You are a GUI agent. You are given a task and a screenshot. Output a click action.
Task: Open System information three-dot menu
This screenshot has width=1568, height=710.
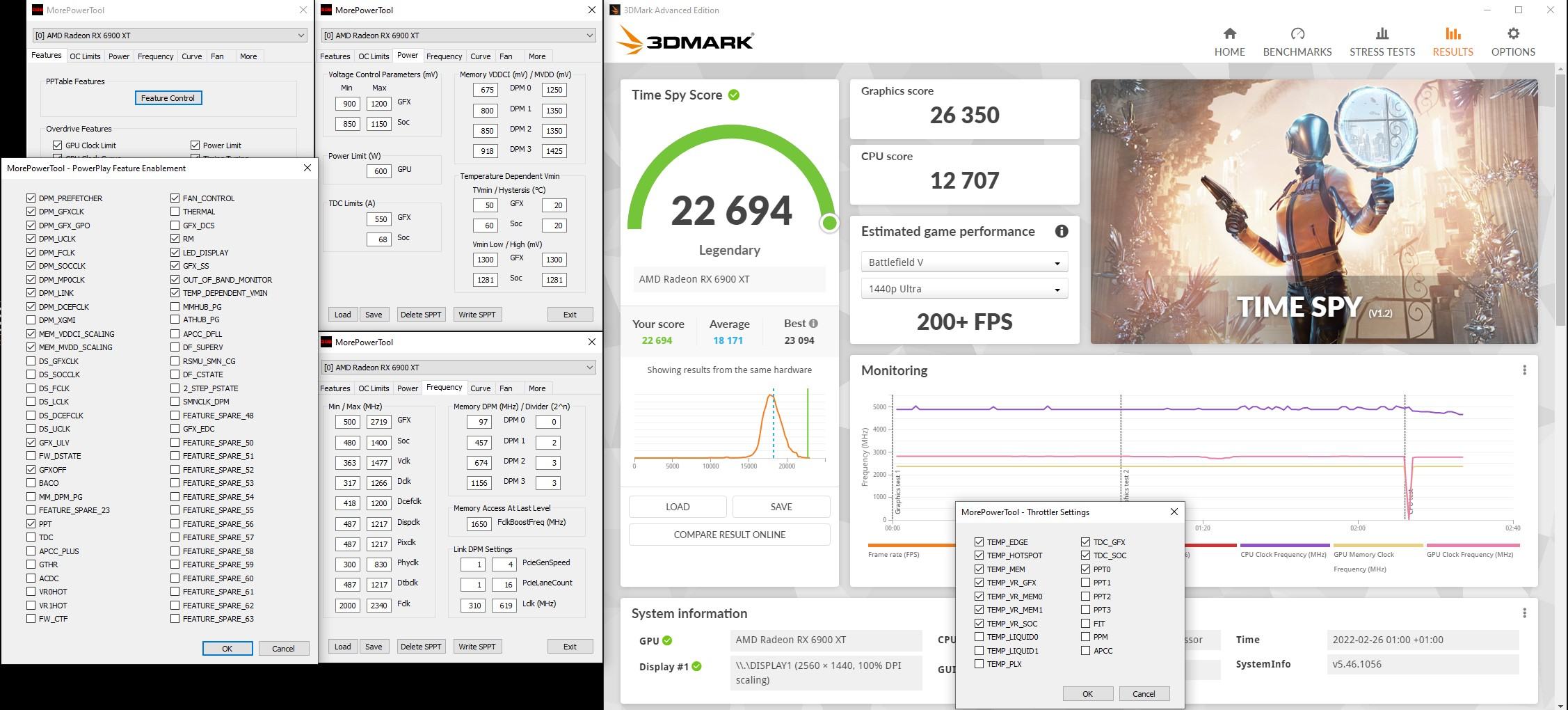(x=1524, y=613)
